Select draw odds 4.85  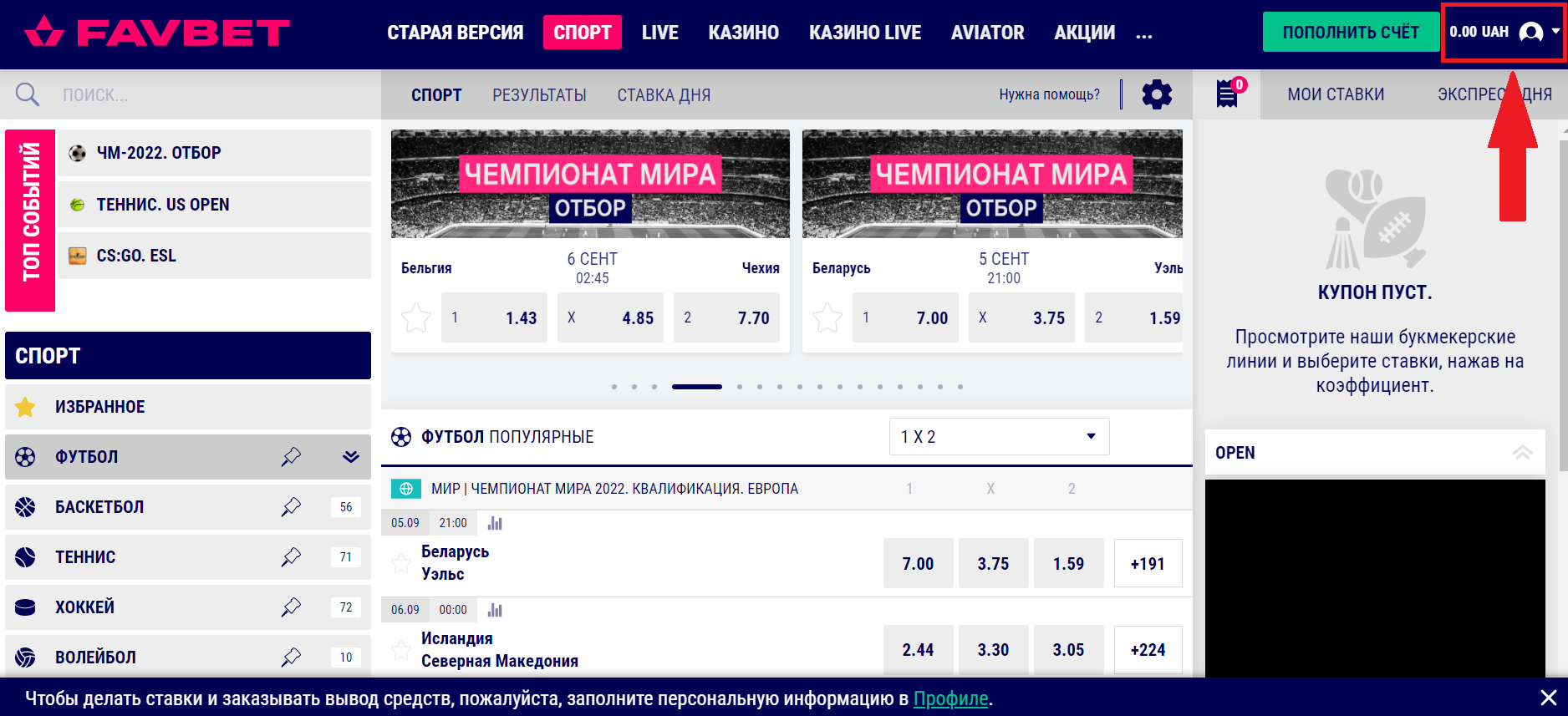point(610,317)
